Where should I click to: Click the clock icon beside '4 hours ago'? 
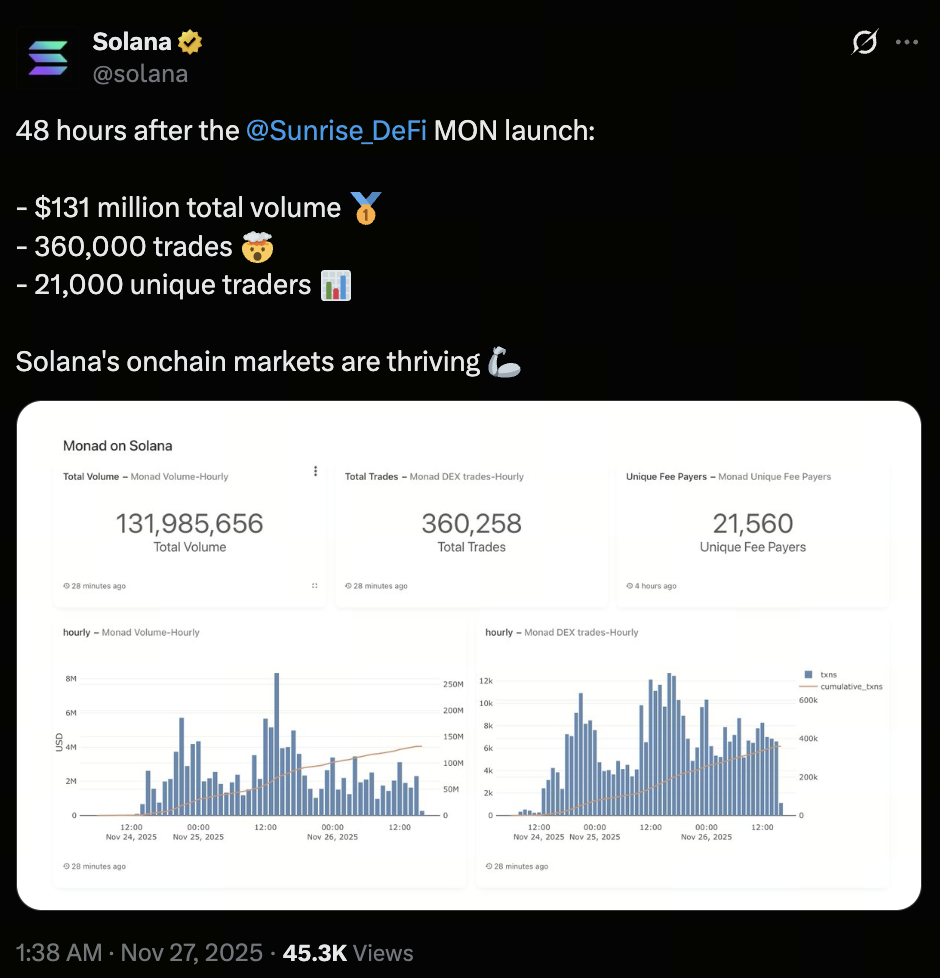click(631, 585)
